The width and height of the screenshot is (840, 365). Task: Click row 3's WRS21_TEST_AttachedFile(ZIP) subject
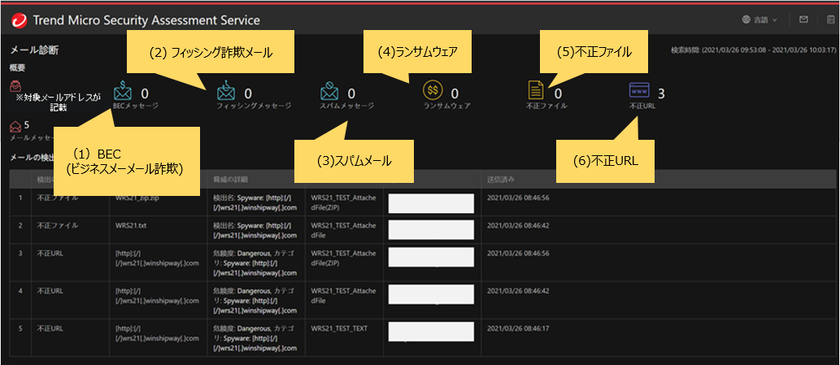click(343, 258)
